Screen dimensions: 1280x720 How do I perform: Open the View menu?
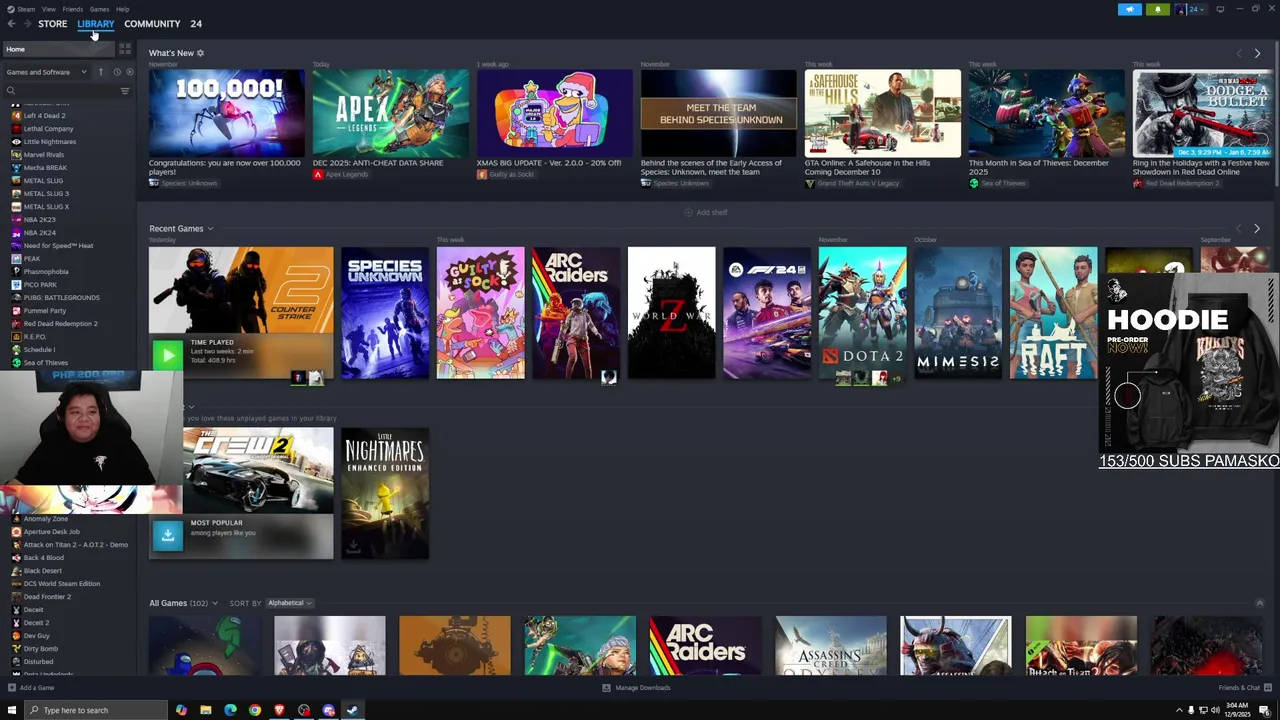click(48, 9)
